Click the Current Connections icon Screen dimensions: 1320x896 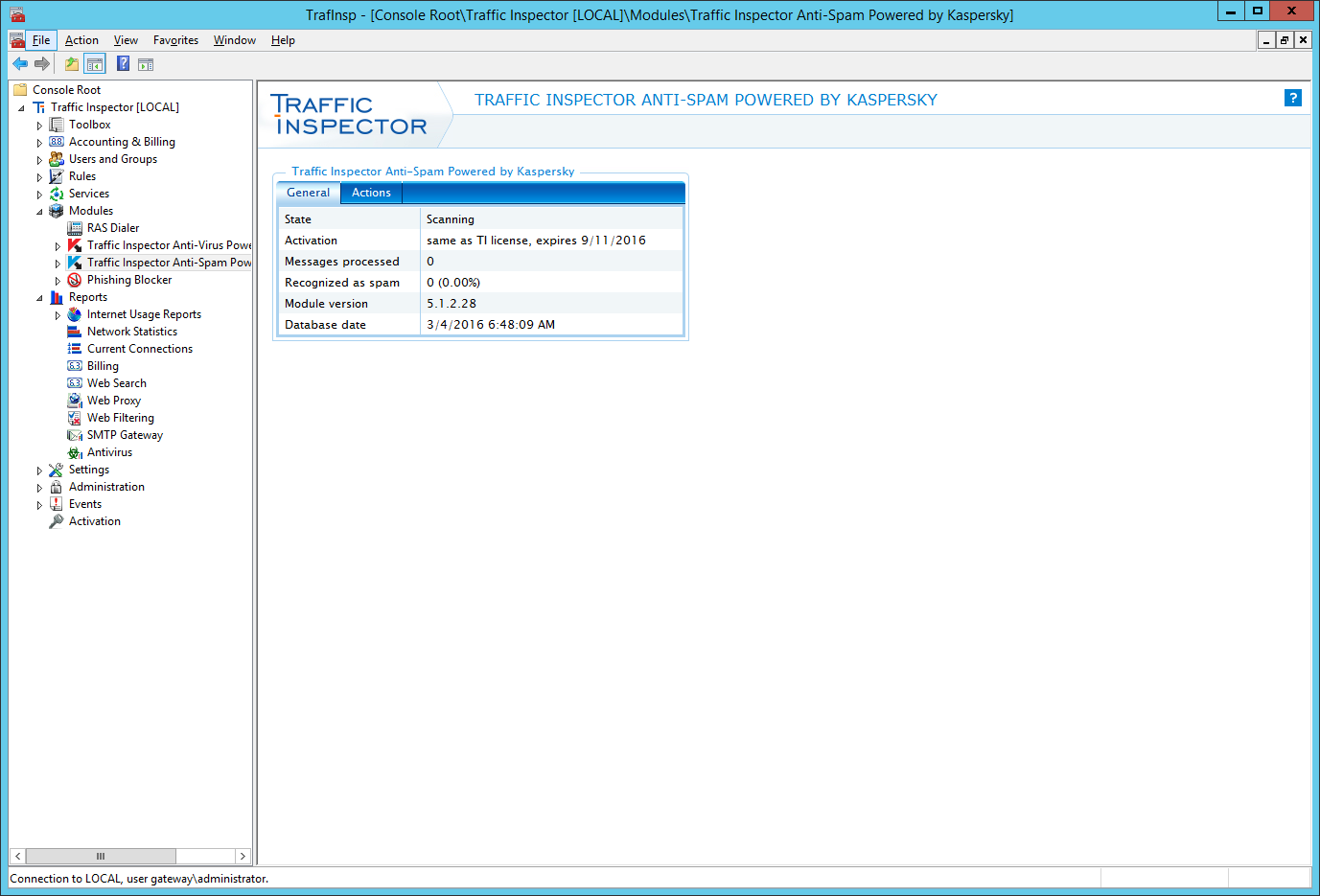pos(75,349)
